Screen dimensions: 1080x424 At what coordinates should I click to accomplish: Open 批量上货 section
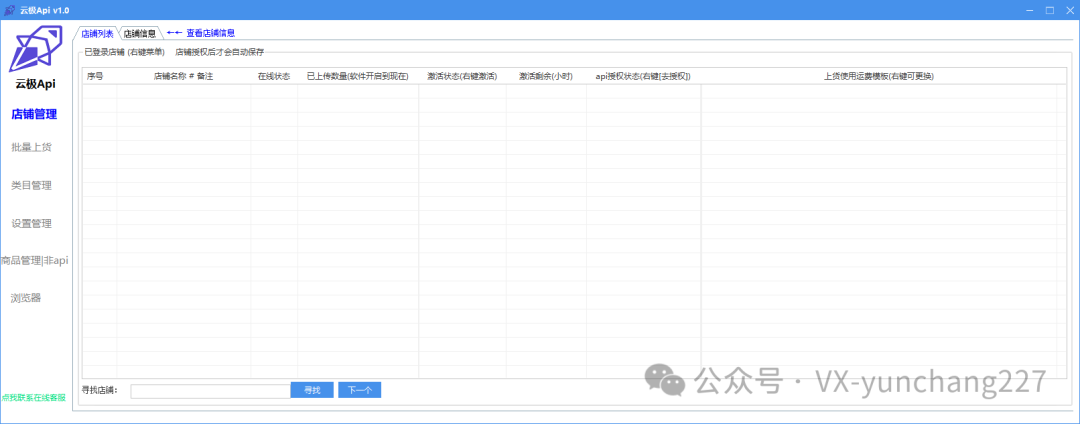pyautogui.click(x=32, y=147)
